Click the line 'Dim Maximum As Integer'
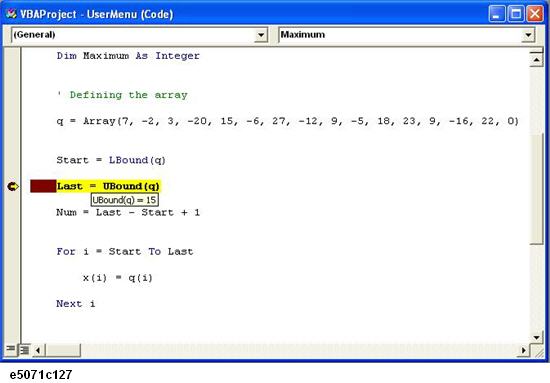The image size is (550, 383). [x=128, y=56]
